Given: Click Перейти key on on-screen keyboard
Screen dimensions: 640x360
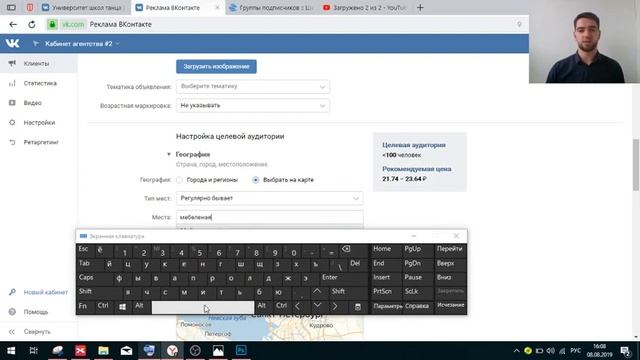Looking at the screenshot, I should 450,249.
